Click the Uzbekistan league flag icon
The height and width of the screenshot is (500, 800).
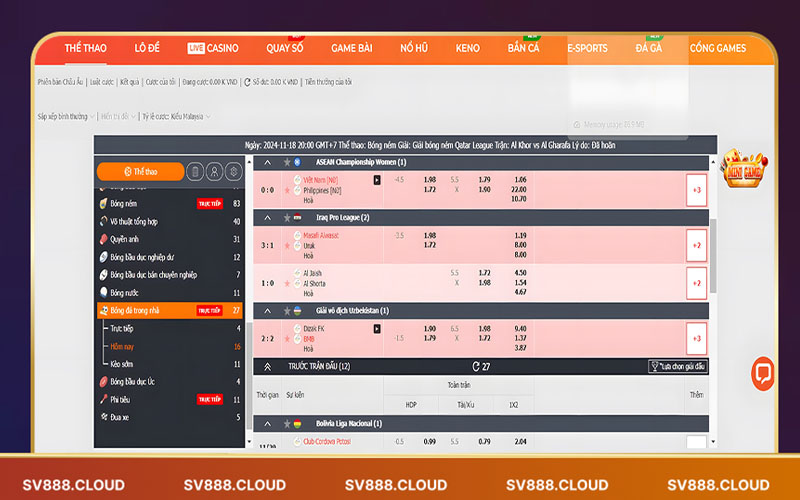pos(297,311)
